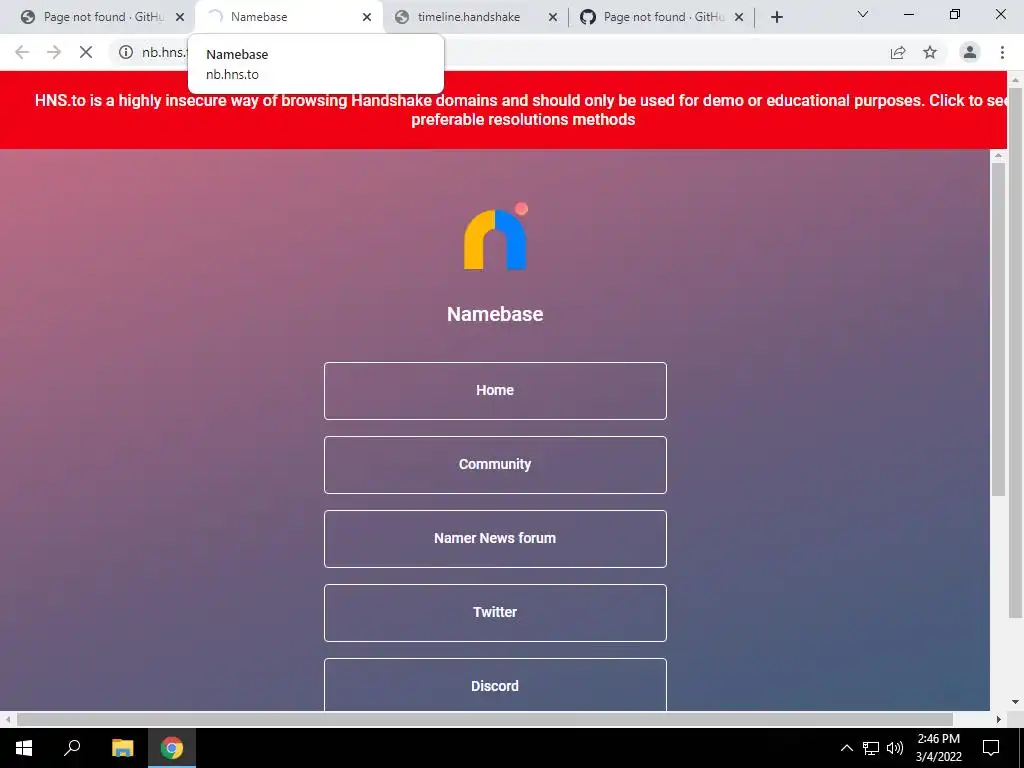Open the Community link button

point(495,464)
